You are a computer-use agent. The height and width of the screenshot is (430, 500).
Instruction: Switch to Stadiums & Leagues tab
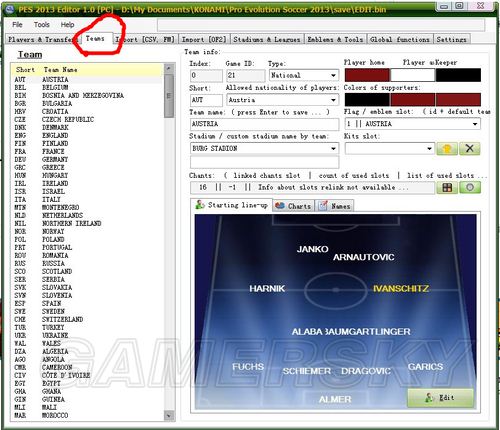coord(267,39)
